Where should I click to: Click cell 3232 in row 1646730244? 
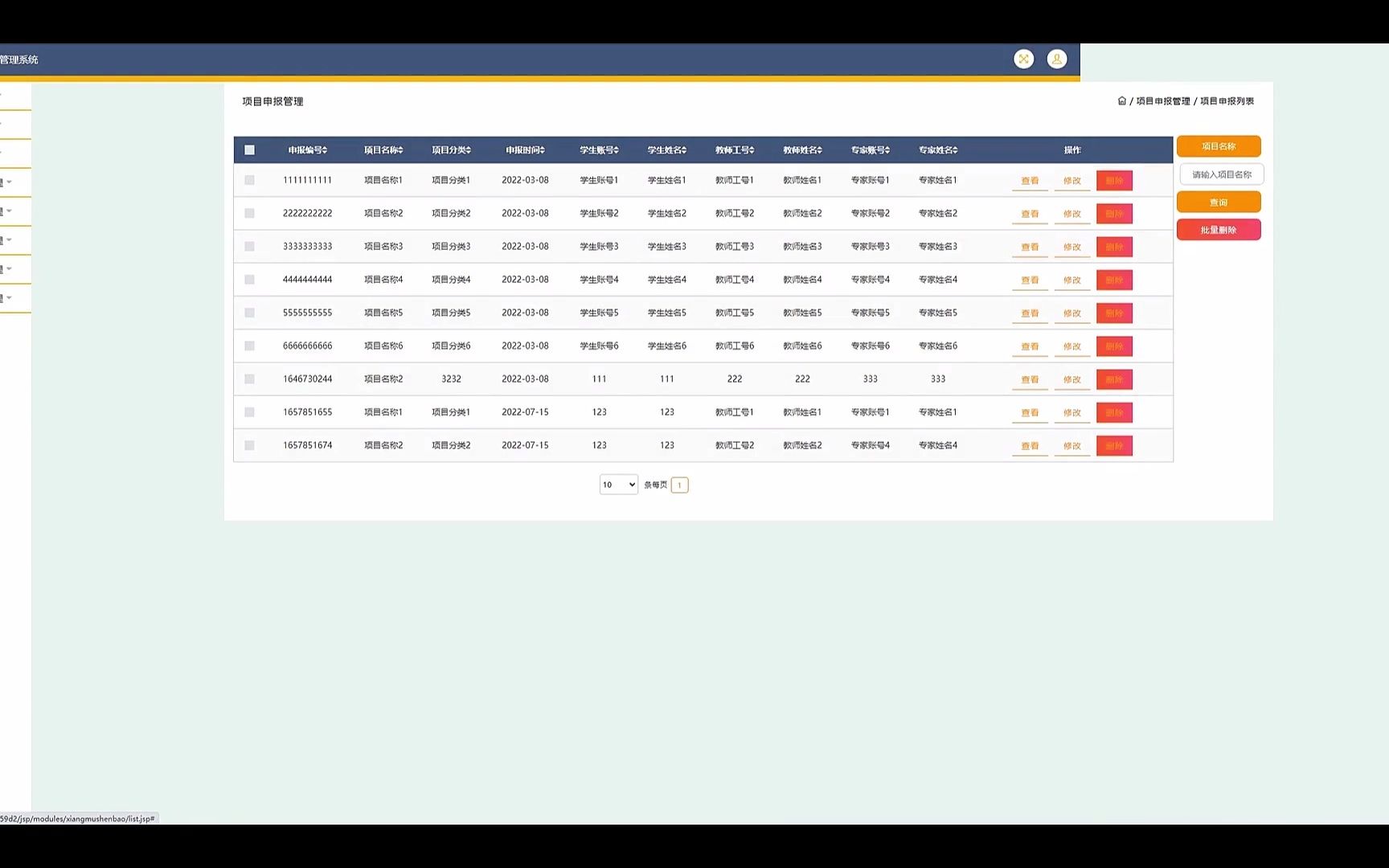coord(451,379)
